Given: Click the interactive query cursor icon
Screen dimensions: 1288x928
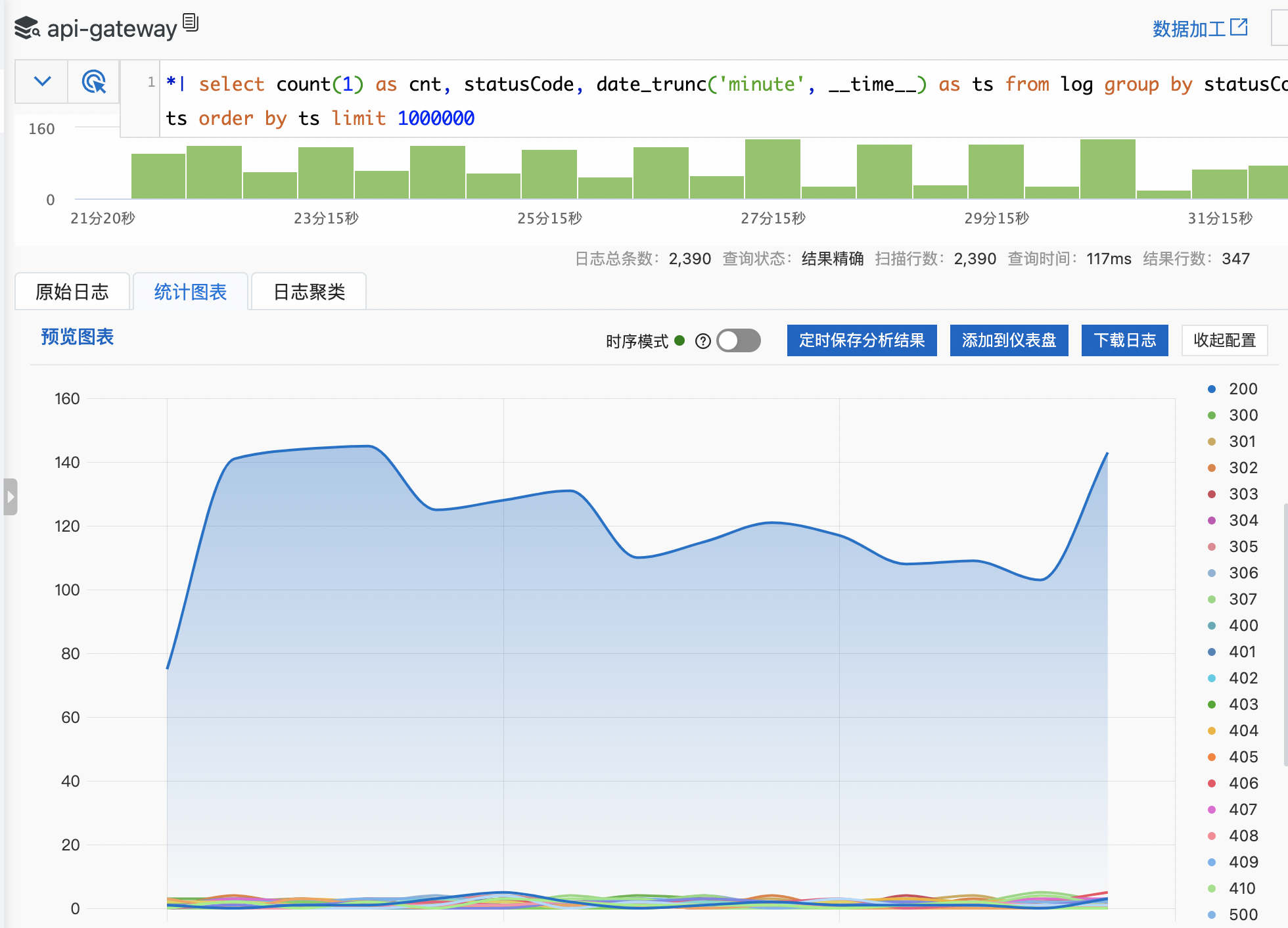Looking at the screenshot, I should click(93, 82).
